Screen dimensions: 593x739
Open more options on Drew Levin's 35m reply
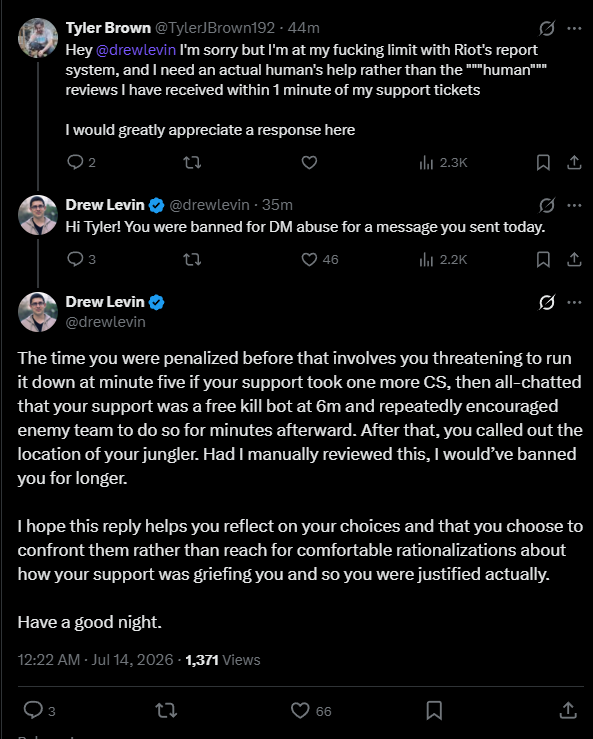point(574,205)
